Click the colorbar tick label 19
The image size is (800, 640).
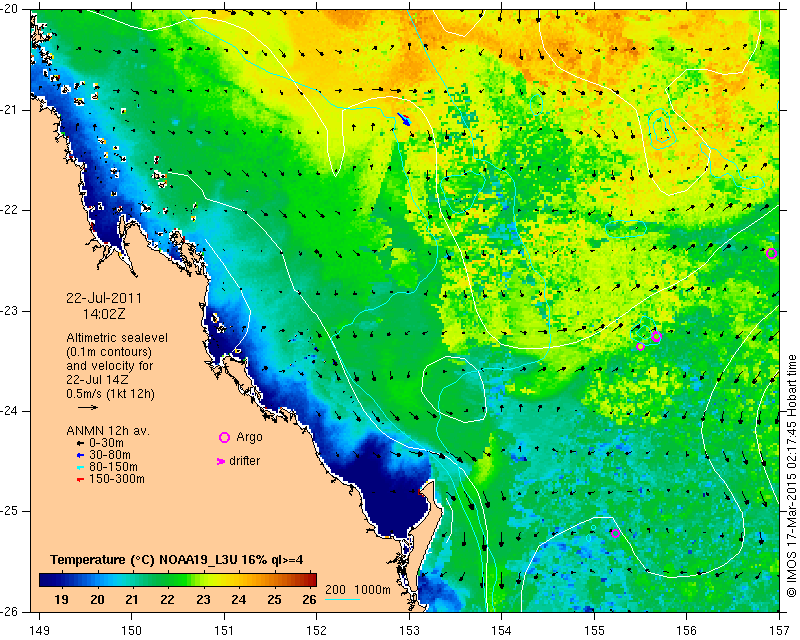point(61,599)
